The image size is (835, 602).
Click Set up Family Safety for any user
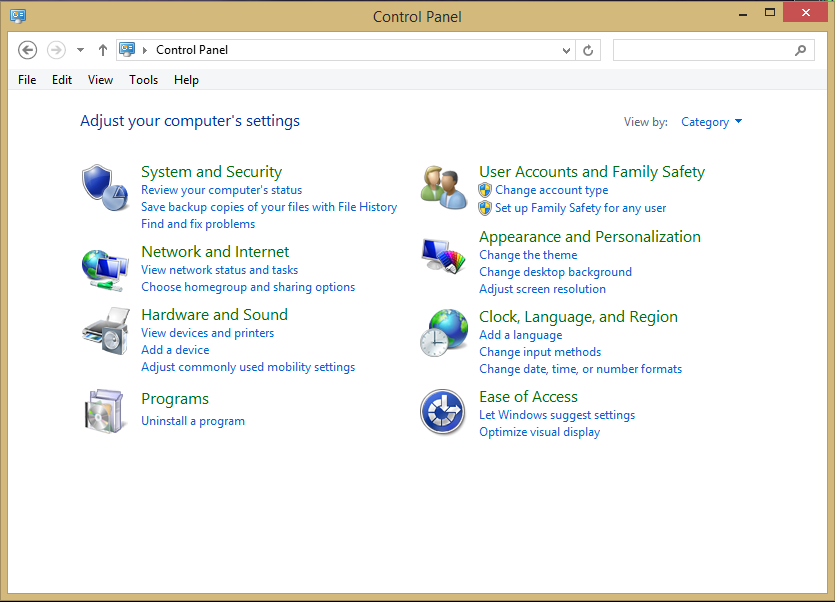click(x=580, y=208)
